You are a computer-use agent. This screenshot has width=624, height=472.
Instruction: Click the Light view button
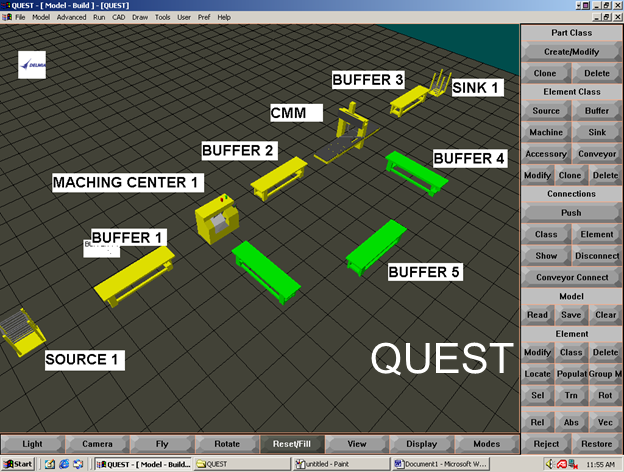tap(32, 444)
